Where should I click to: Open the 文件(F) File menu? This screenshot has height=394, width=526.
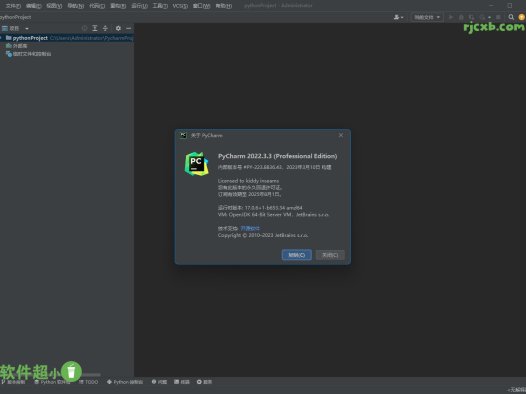(x=13, y=6)
